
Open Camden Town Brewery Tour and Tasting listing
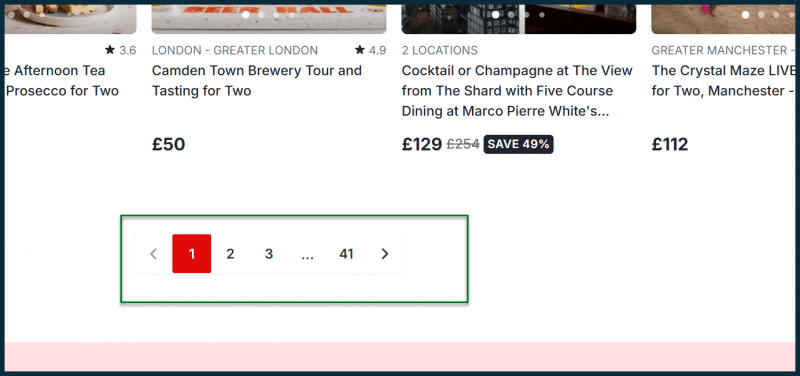coord(257,81)
